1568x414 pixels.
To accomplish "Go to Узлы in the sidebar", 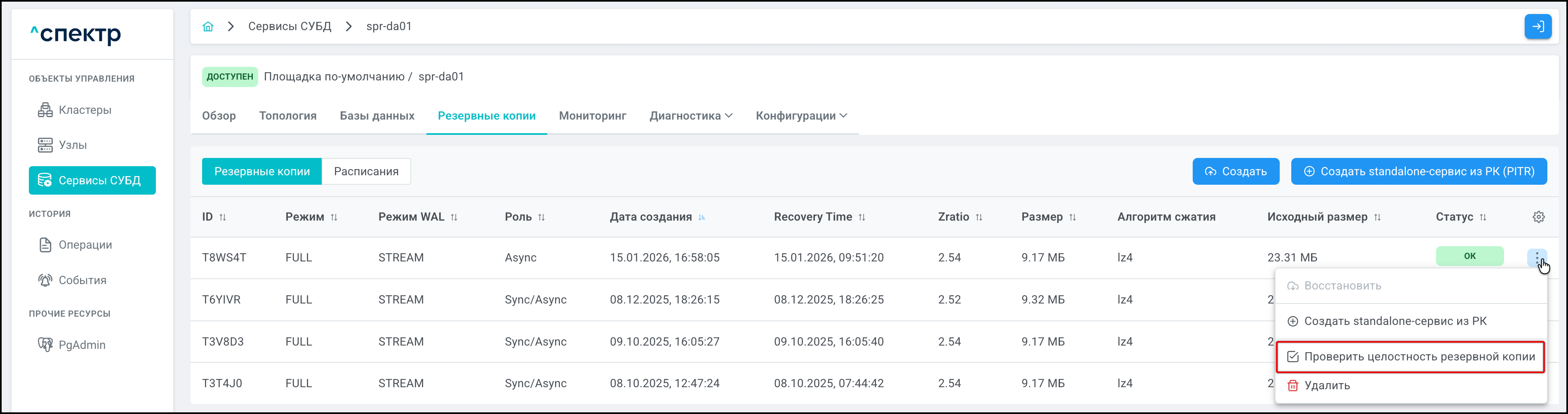I will pos(73,145).
